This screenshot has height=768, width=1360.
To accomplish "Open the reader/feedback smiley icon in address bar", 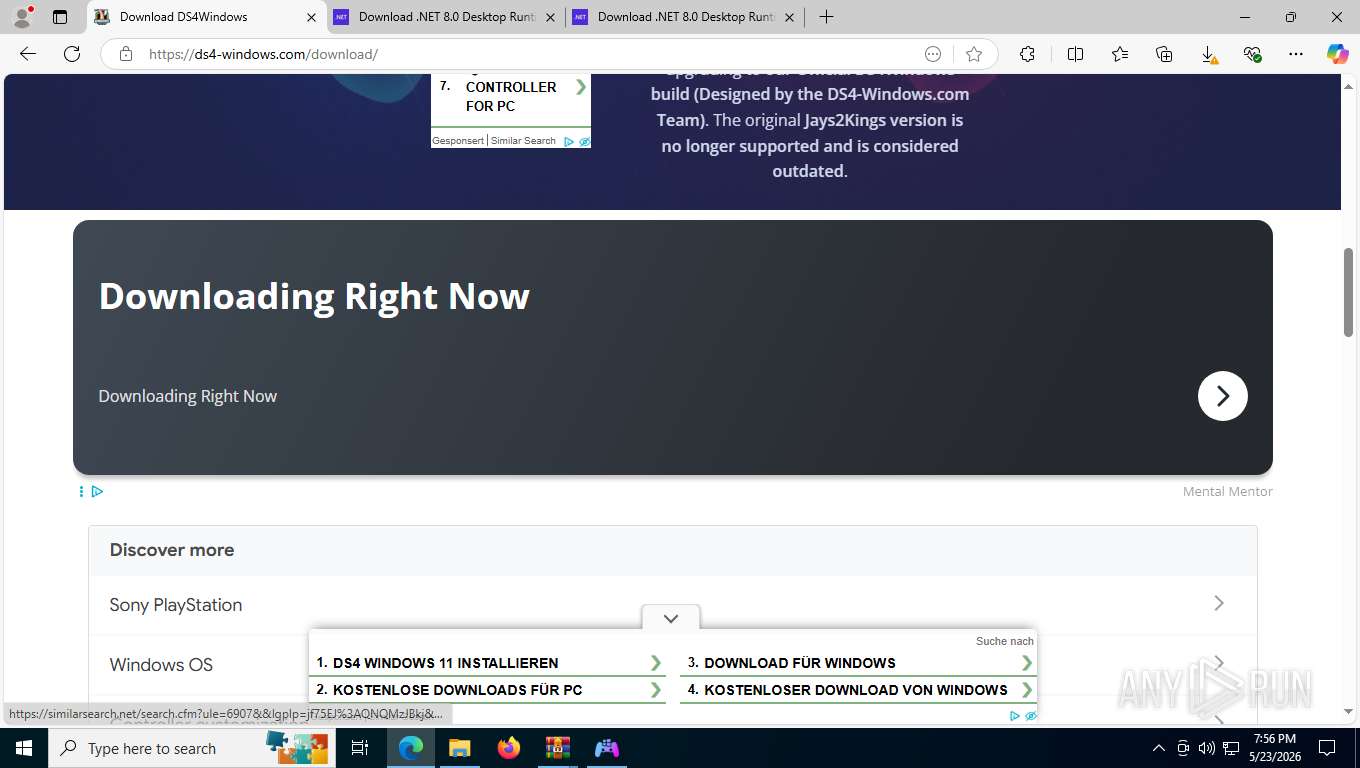I will click(x=933, y=54).
